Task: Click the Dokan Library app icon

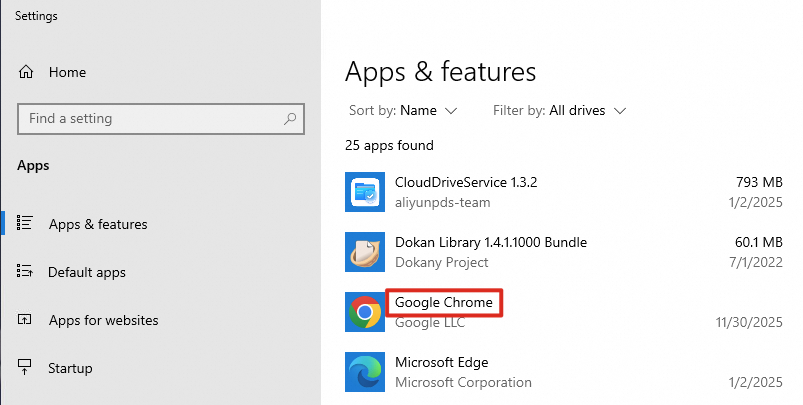Action: 364,252
